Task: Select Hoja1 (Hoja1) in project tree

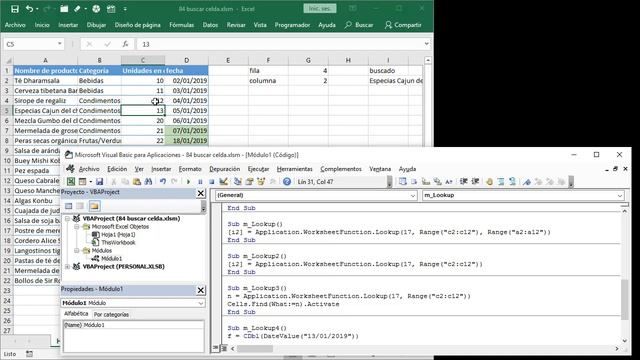Action: click(x=118, y=235)
